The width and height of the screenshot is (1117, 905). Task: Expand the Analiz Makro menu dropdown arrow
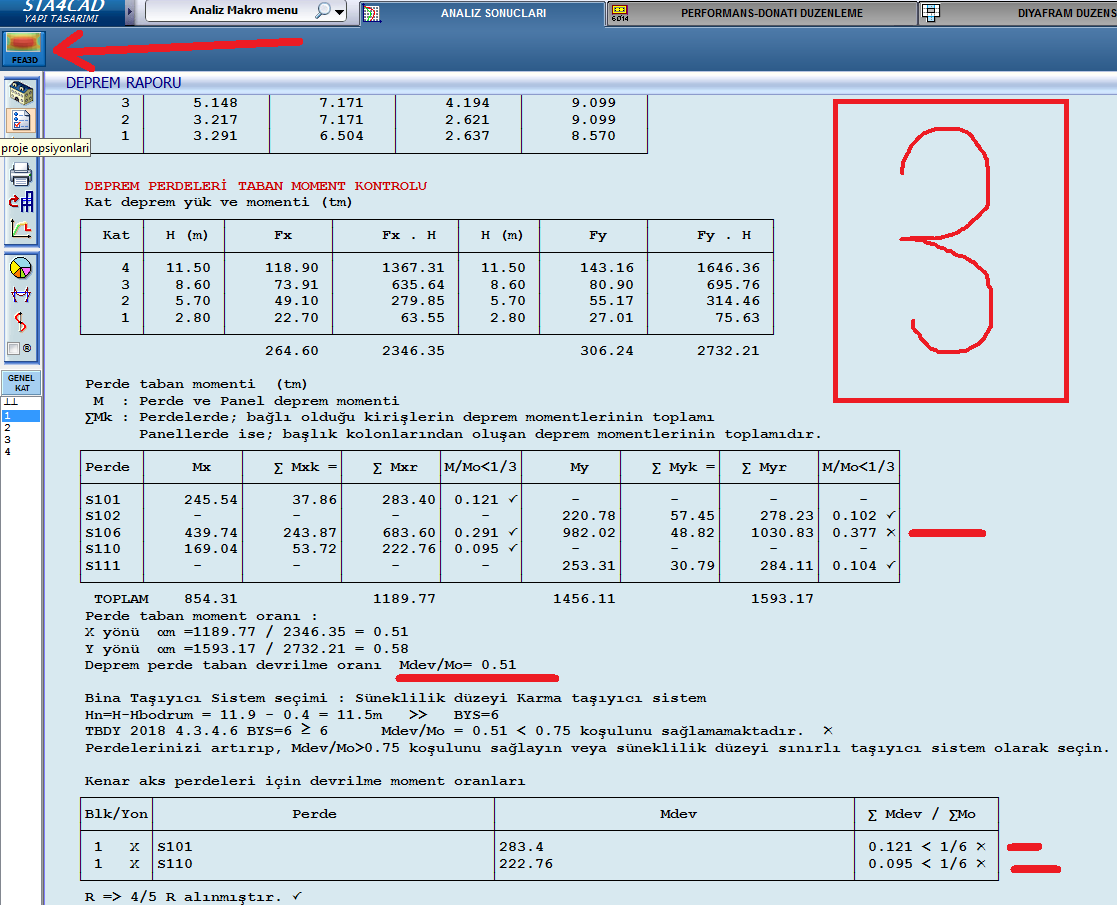340,13
